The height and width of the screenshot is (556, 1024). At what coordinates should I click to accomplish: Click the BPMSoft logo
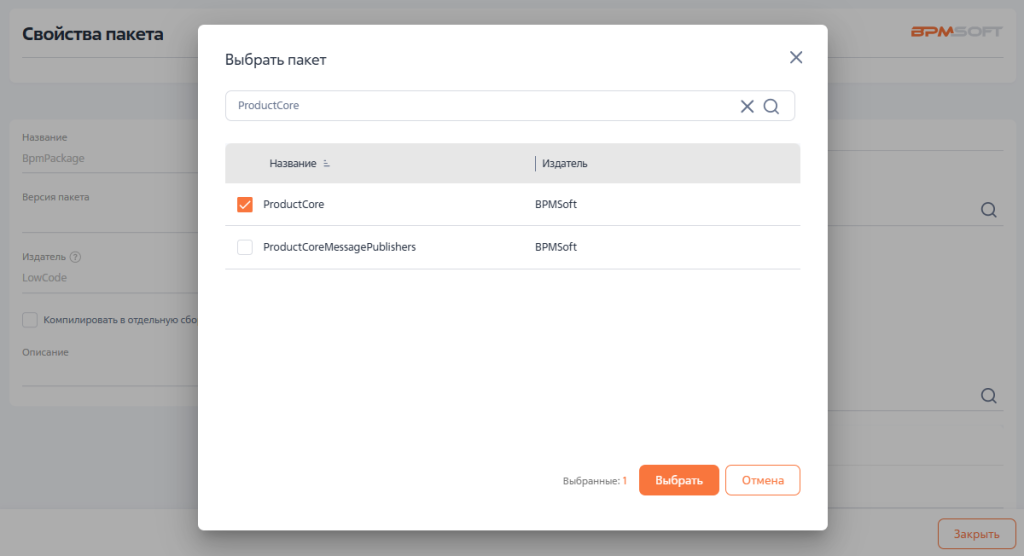pyautogui.click(x=955, y=32)
